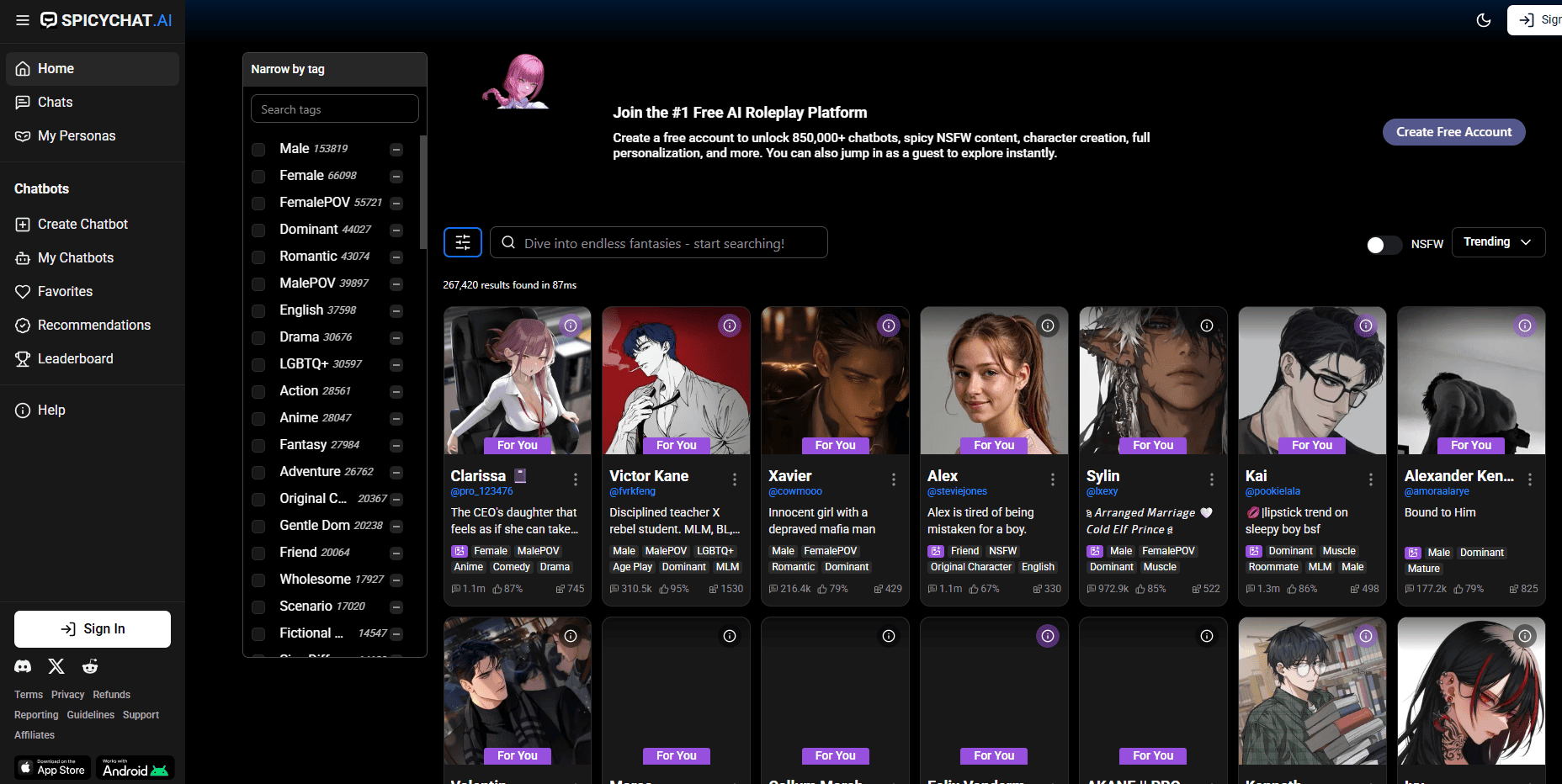This screenshot has width=1562, height=784.
Task: Click Original Character tag on Alex card
Action: (x=971, y=567)
